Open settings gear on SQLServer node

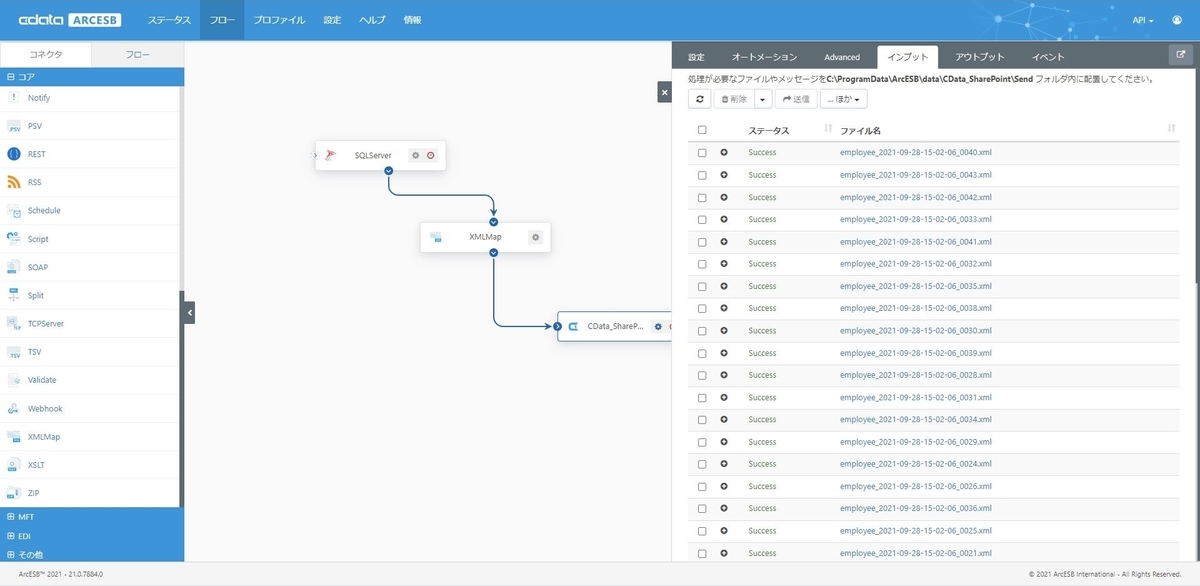coord(416,155)
